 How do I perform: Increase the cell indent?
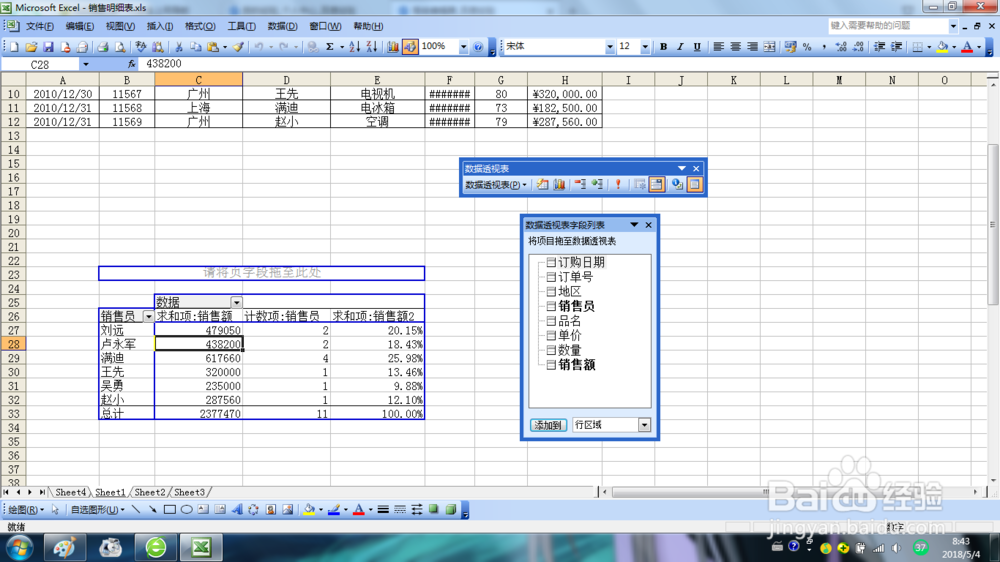pyautogui.click(x=896, y=47)
